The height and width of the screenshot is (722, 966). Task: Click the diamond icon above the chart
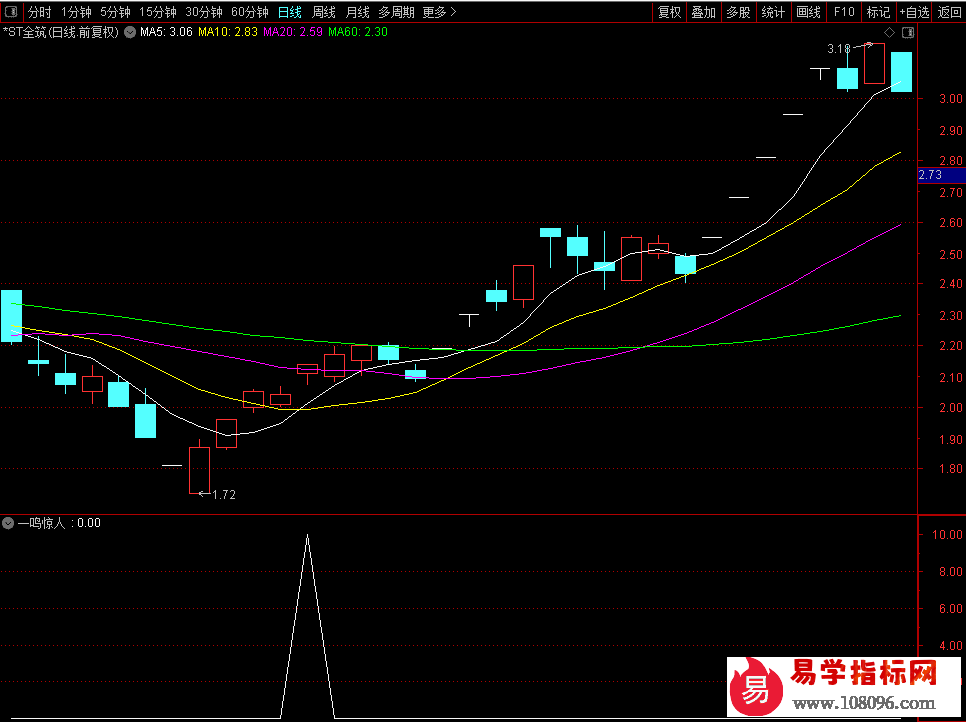pyautogui.click(x=889, y=32)
